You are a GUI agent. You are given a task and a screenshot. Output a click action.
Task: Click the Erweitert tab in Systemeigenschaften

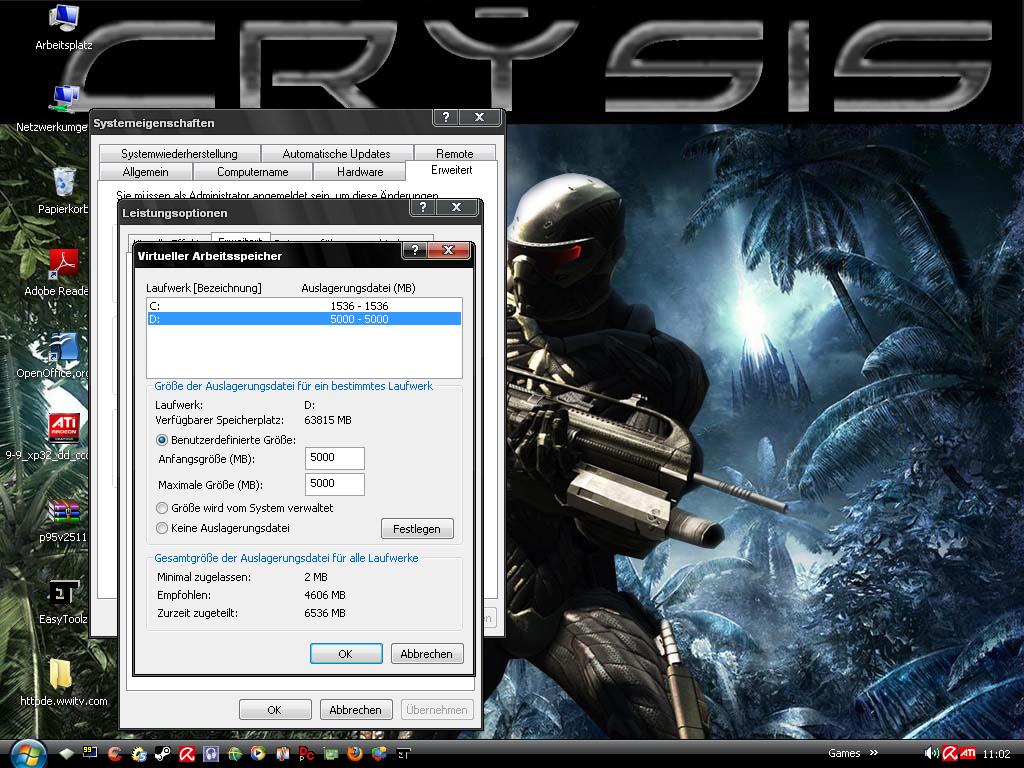pyautogui.click(x=451, y=170)
